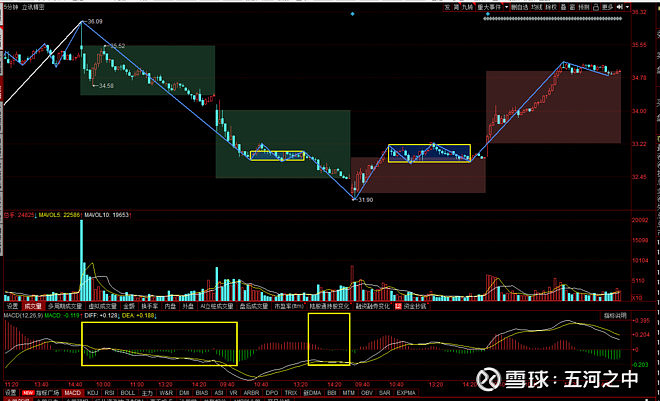Screen dimensions: 660x401
Task: Click the MACD(12,26,9) parameter label
Action: click(x=24, y=316)
